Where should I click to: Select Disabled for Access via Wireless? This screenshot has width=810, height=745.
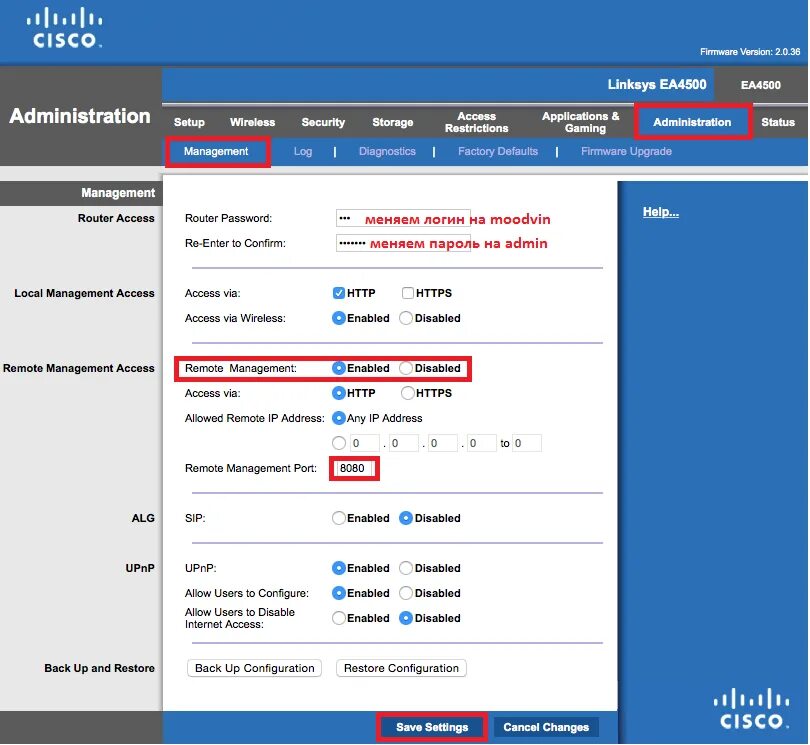(406, 318)
